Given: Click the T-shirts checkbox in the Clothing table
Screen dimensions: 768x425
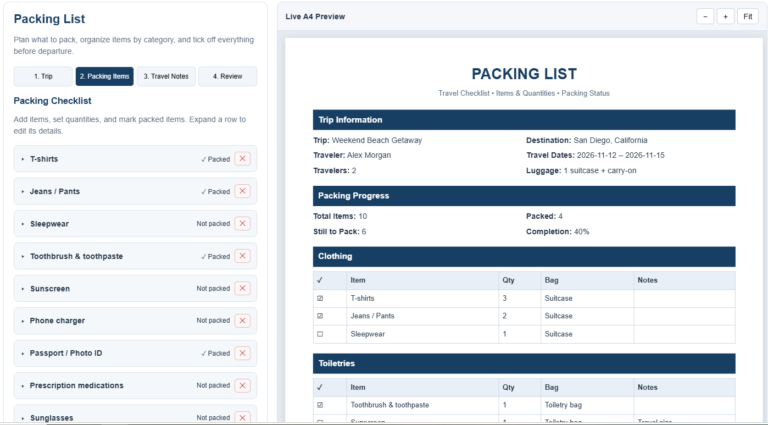Looking at the screenshot, I should pos(320,298).
